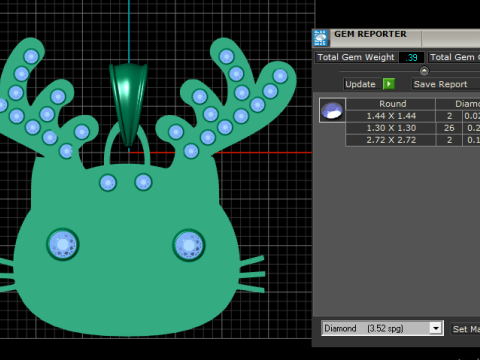The width and height of the screenshot is (480, 360).
Task: Click the panel collapse arrow handle
Action: point(424,71)
